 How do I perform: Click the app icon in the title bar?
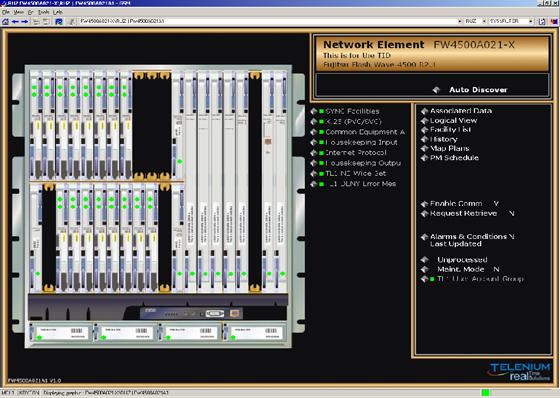pyautogui.click(x=4, y=3)
